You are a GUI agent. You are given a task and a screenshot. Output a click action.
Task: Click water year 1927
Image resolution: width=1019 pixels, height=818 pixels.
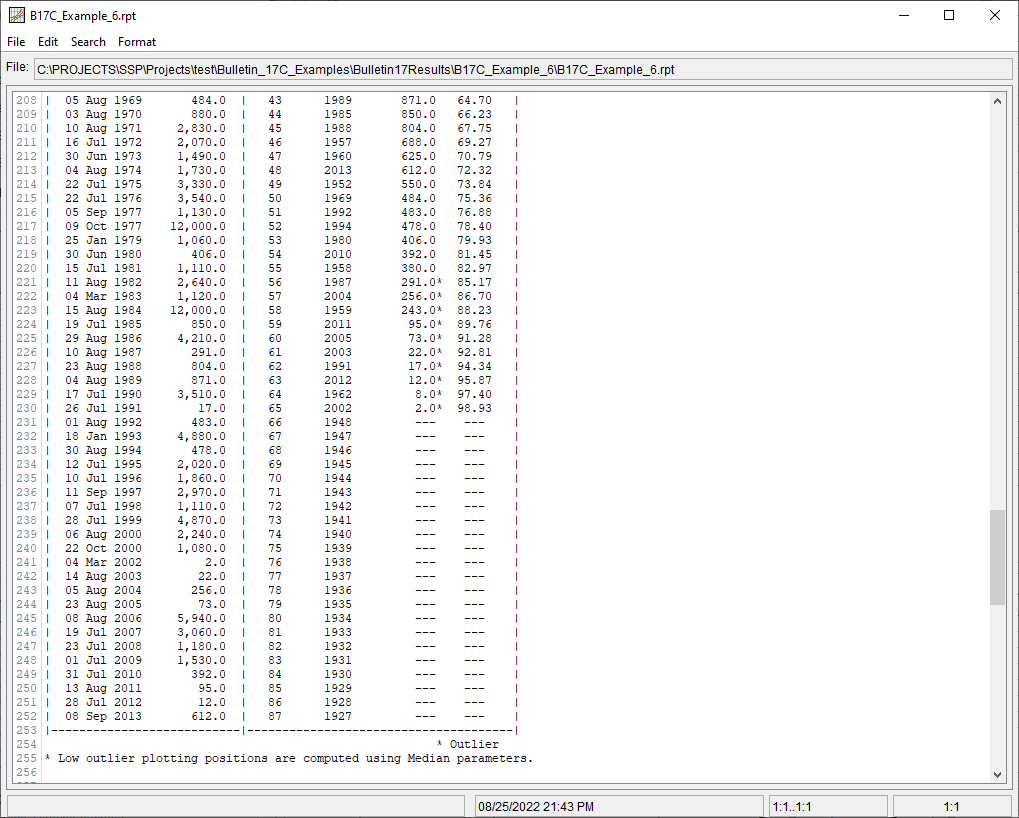click(x=338, y=716)
